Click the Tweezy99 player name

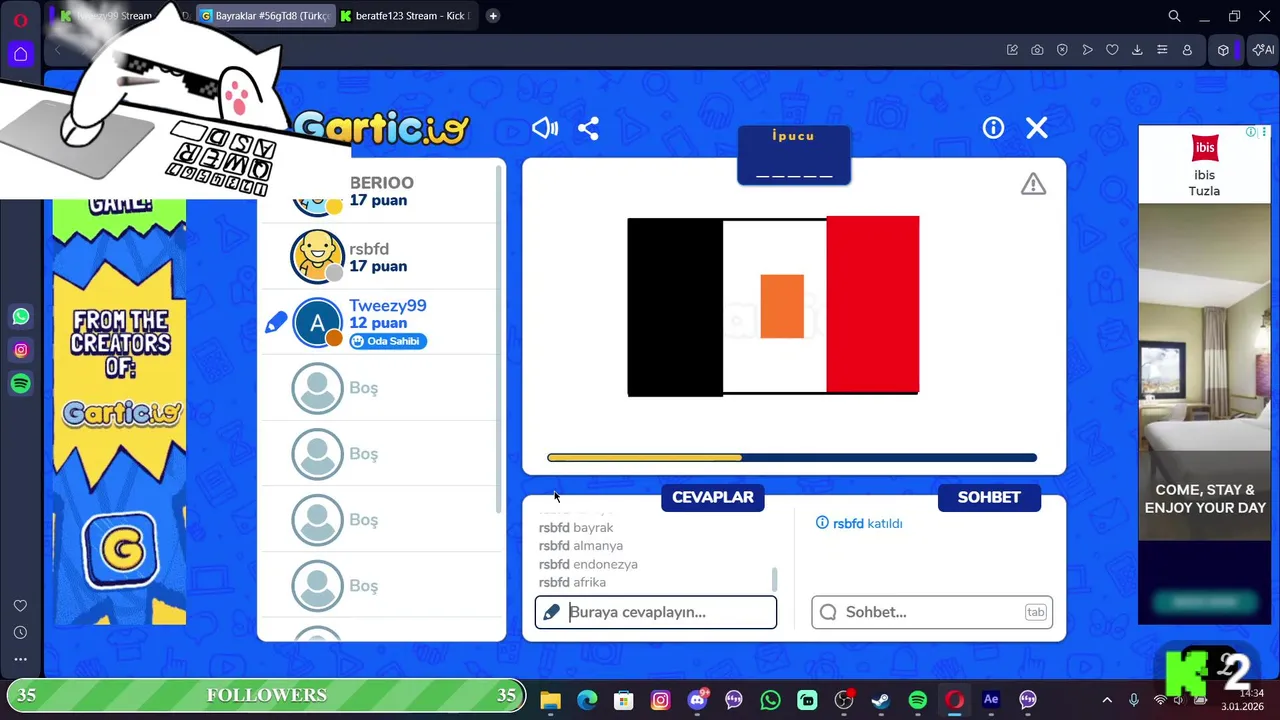tap(388, 306)
